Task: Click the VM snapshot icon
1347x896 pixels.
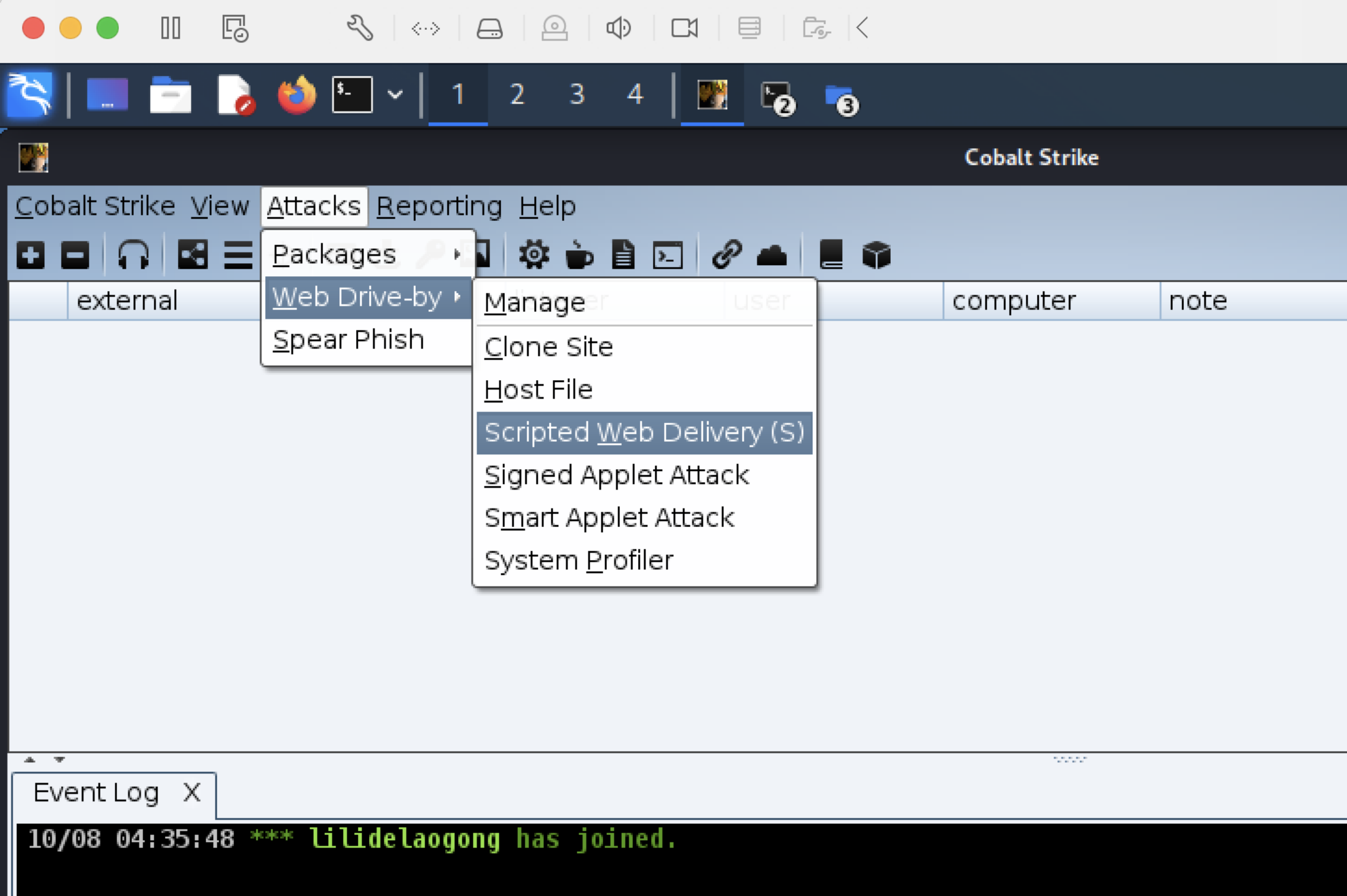Action: 235,28
